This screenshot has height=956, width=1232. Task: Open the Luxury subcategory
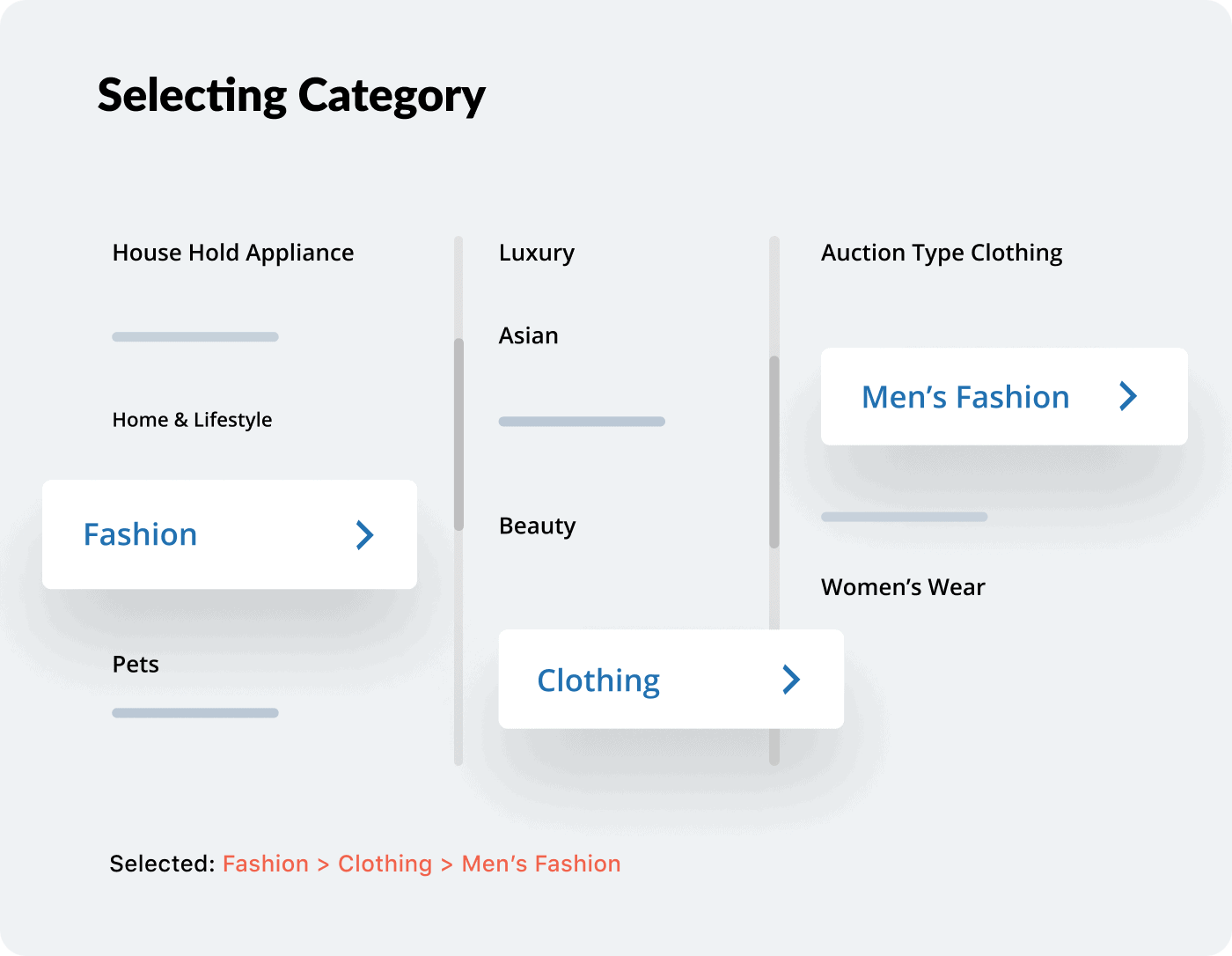click(x=536, y=254)
